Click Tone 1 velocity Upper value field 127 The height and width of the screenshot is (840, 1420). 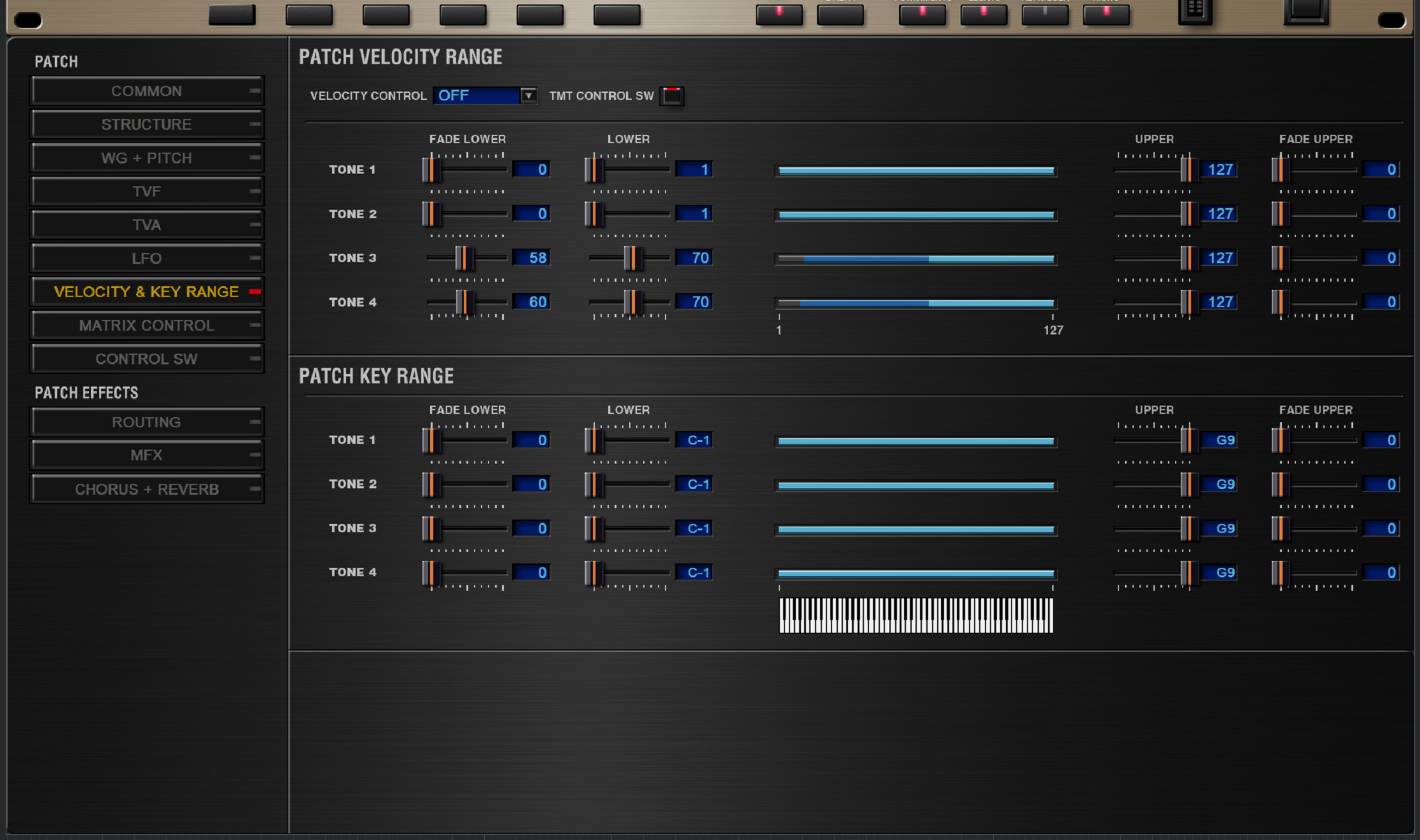pyautogui.click(x=1219, y=170)
